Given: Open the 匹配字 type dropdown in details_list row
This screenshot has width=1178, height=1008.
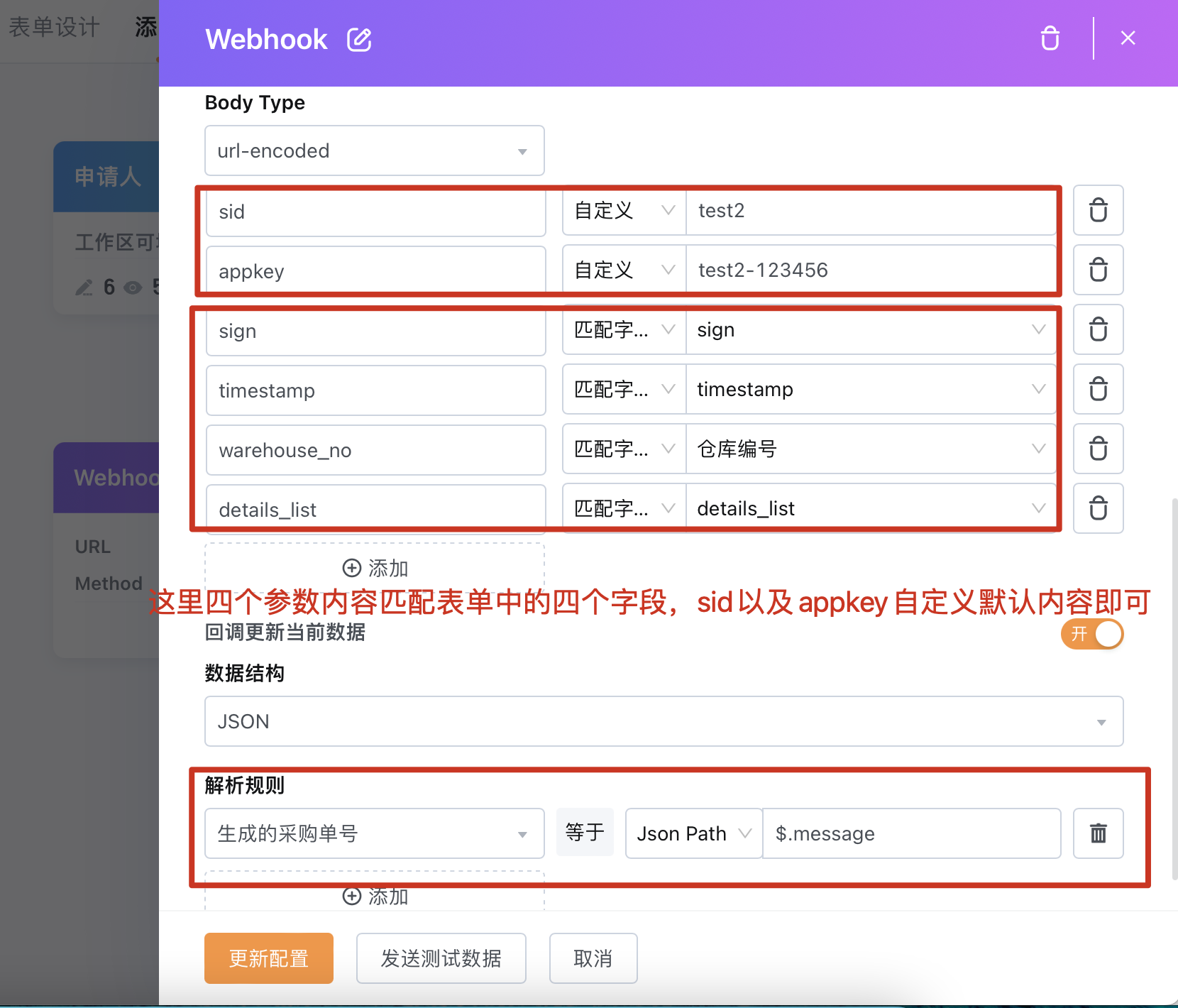Looking at the screenshot, I should coord(624,508).
